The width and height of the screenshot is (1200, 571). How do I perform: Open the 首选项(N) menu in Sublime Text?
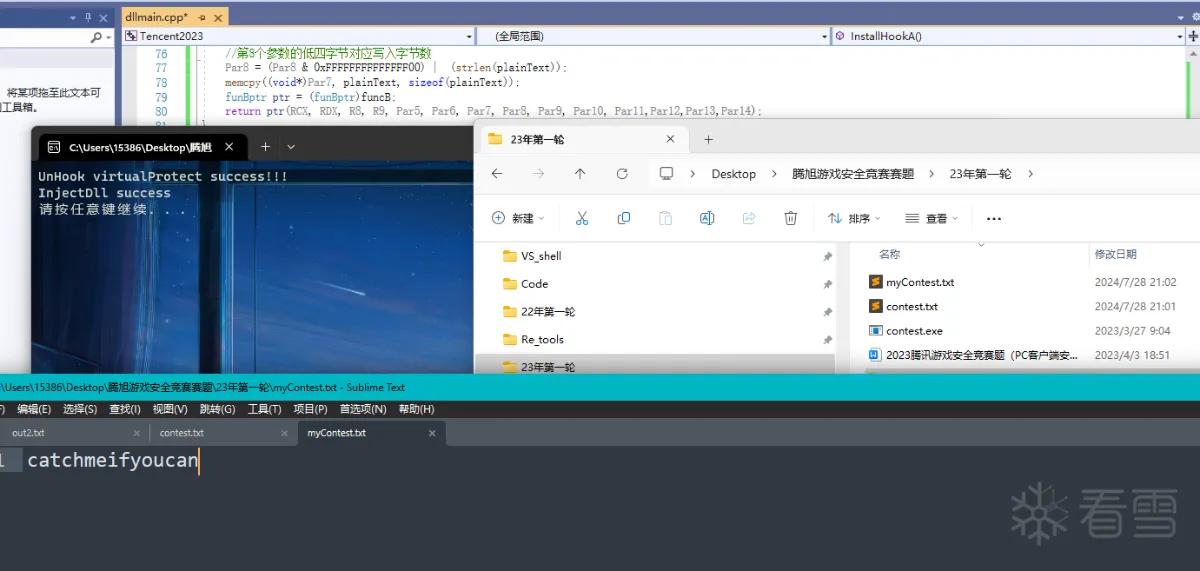coord(363,409)
